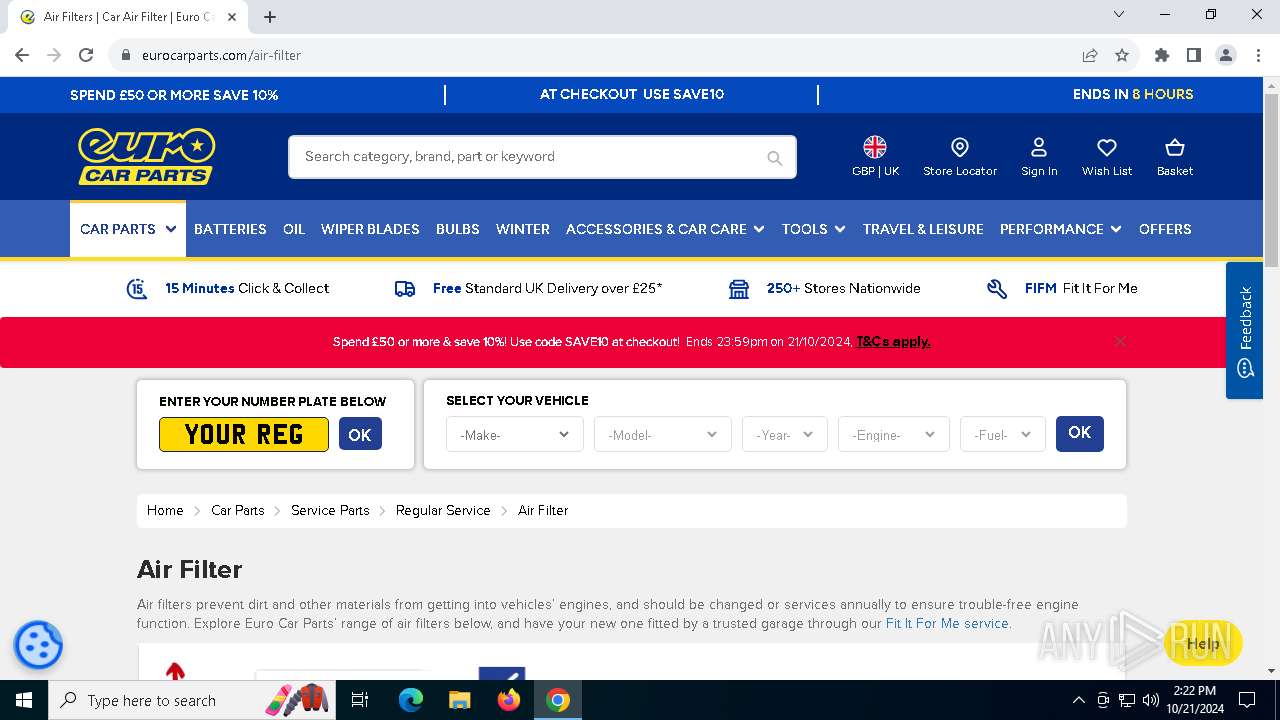The height and width of the screenshot is (720, 1280).
Task: Open the Store Locator
Action: click(x=960, y=157)
